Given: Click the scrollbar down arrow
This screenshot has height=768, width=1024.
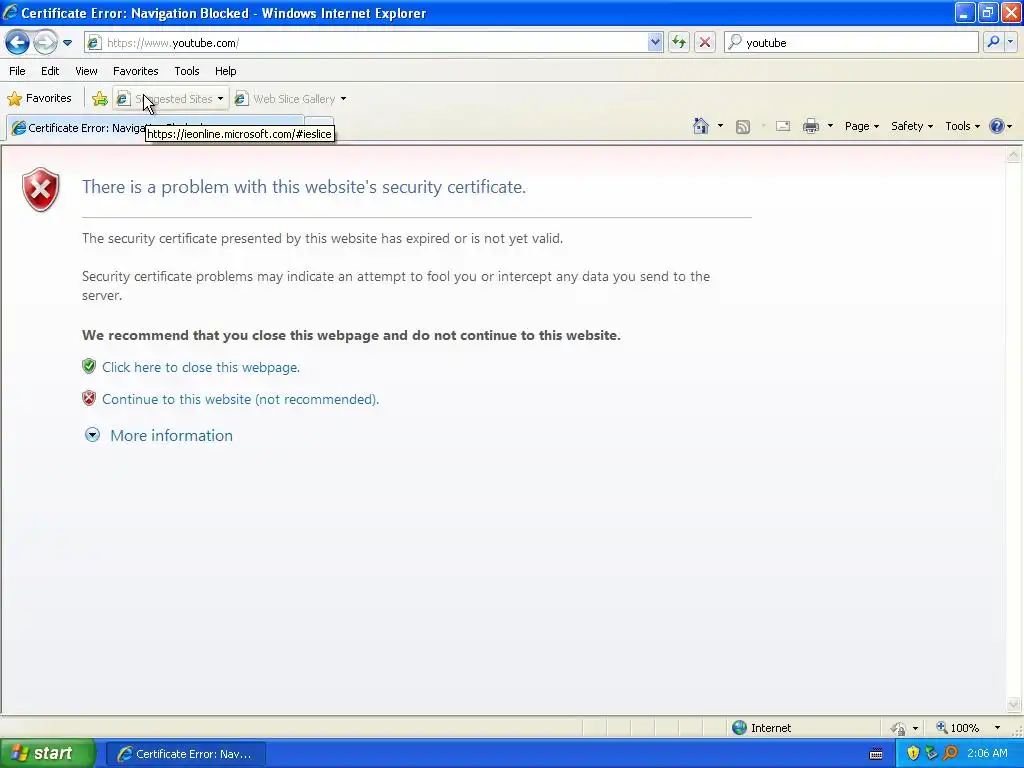Looking at the screenshot, I should (x=1014, y=704).
